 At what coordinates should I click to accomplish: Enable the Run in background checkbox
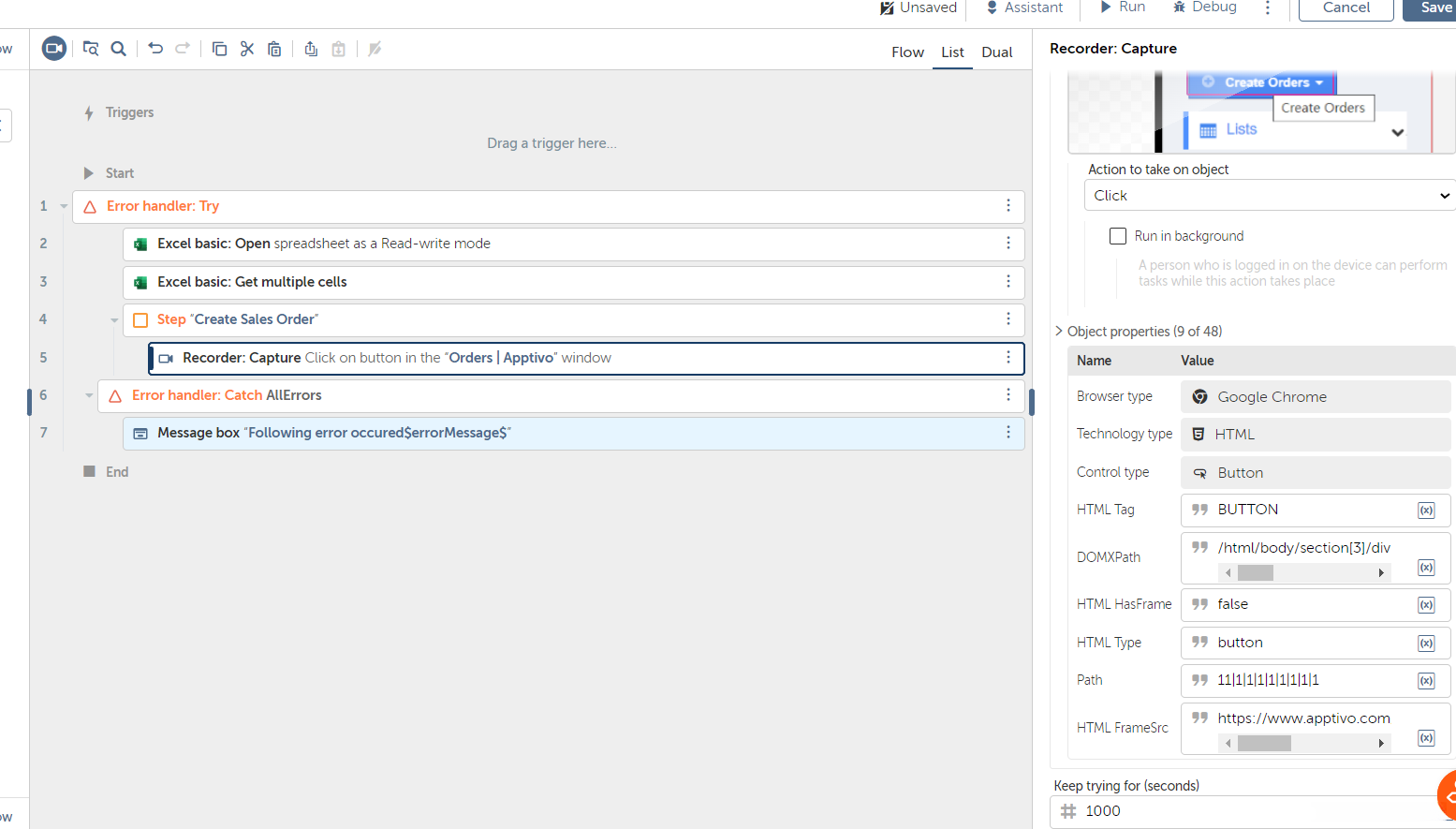[x=1118, y=236]
